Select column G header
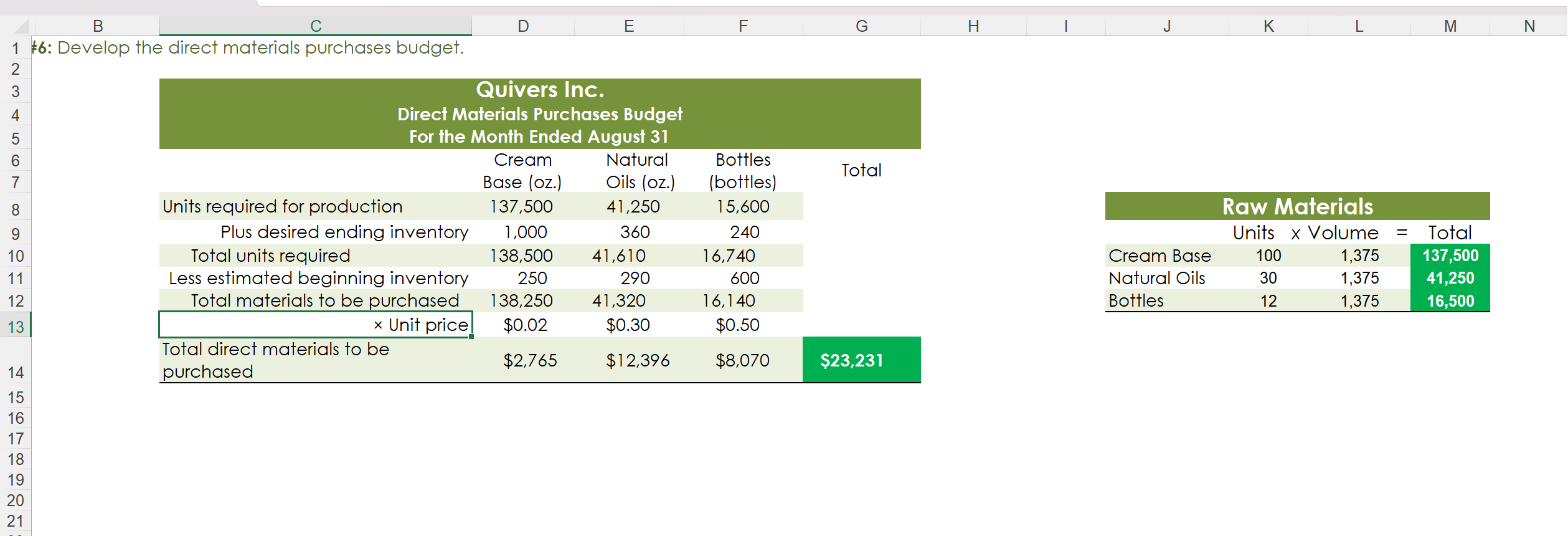The height and width of the screenshot is (536, 1568). pos(862,26)
